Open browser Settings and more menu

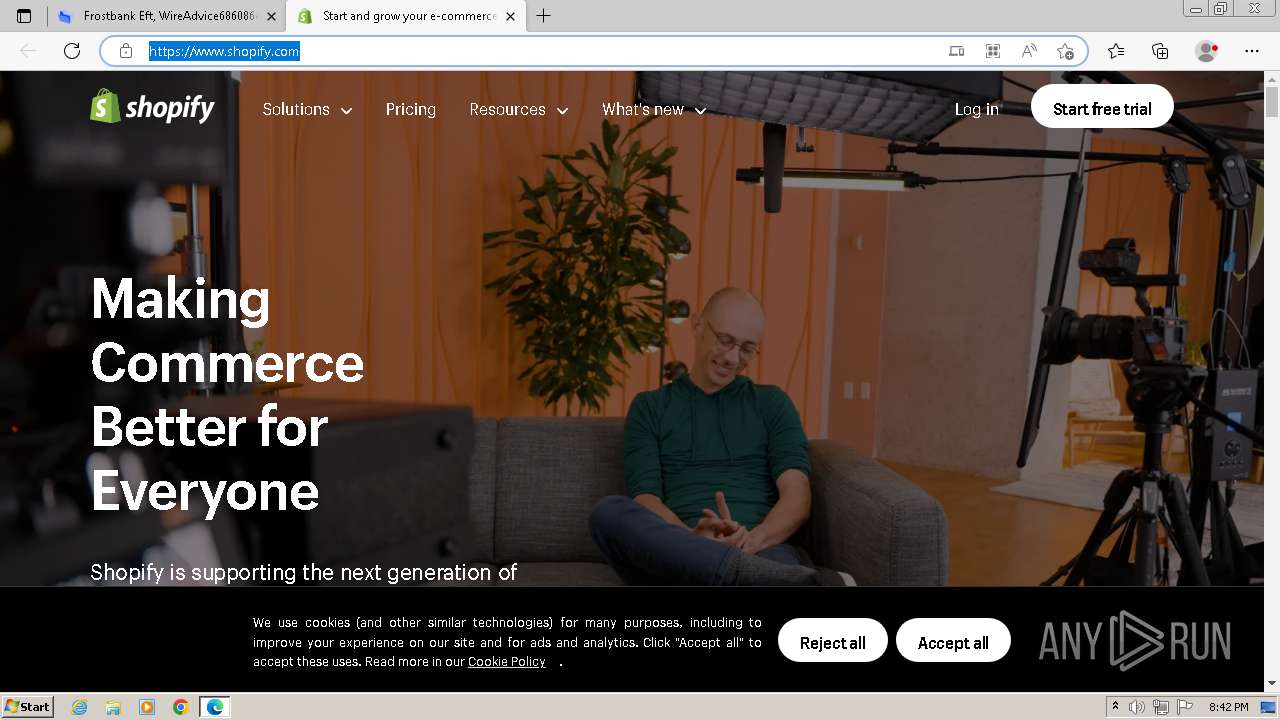click(x=1252, y=51)
